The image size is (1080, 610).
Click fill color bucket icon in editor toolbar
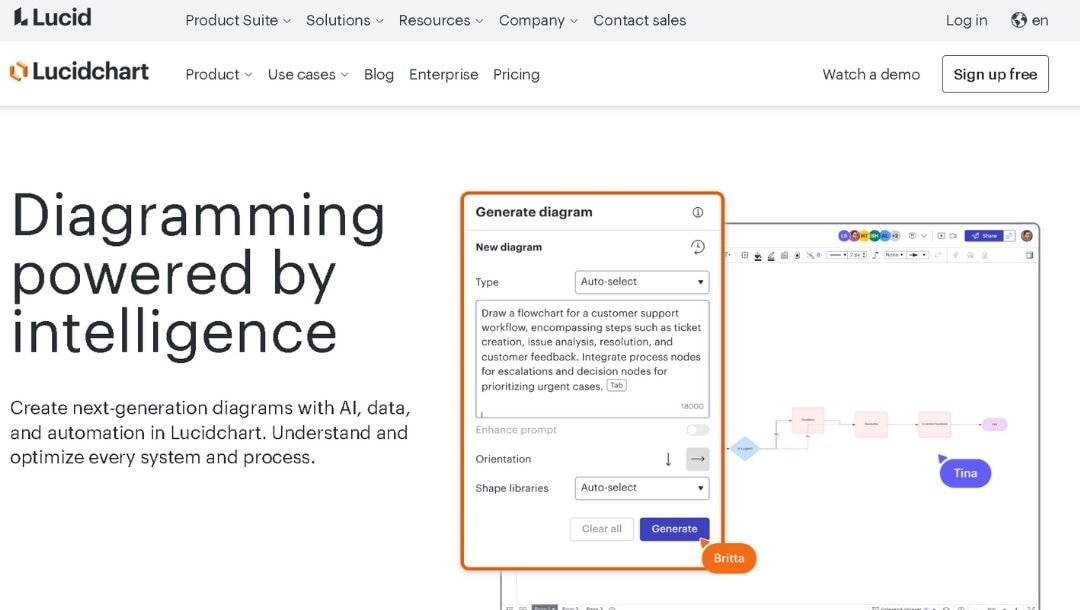pyautogui.click(x=758, y=255)
